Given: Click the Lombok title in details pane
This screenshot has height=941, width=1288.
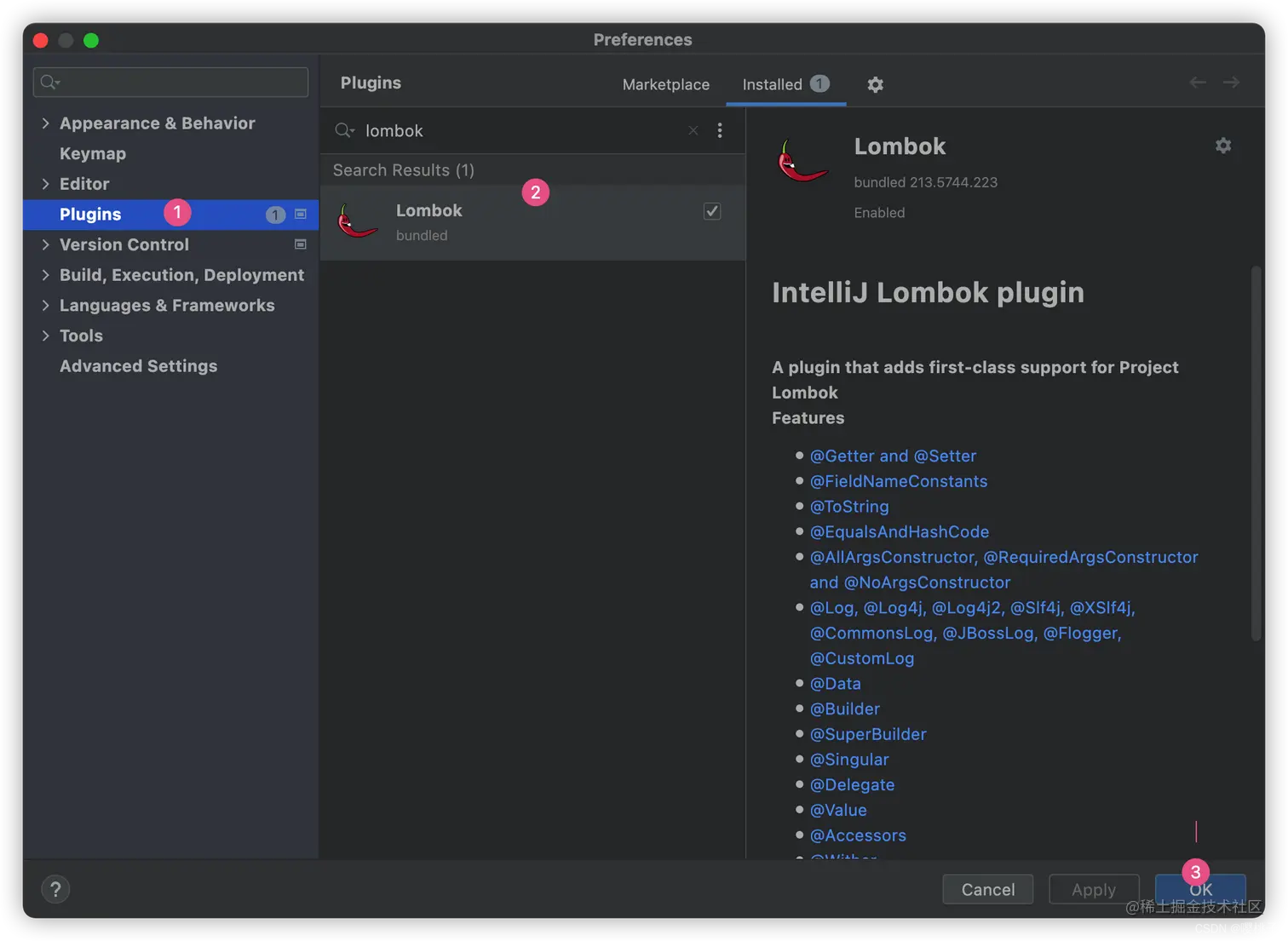Looking at the screenshot, I should 900,146.
